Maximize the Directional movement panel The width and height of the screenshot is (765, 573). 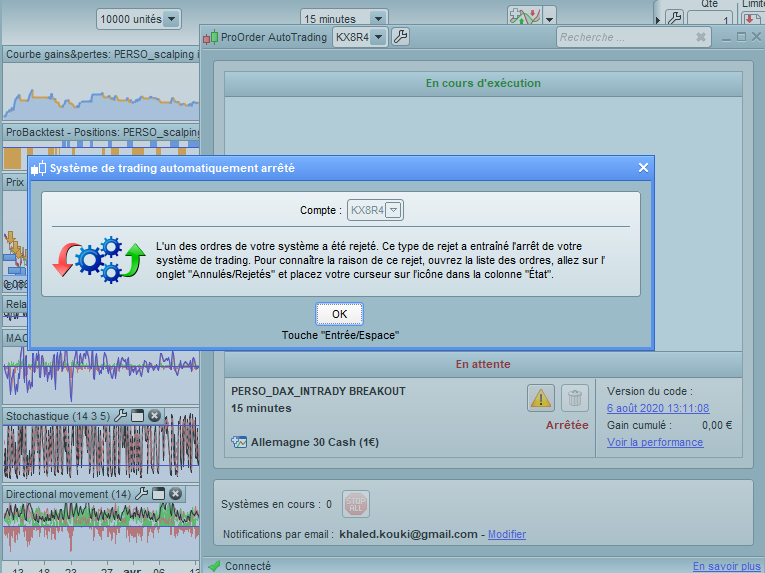tap(159, 494)
